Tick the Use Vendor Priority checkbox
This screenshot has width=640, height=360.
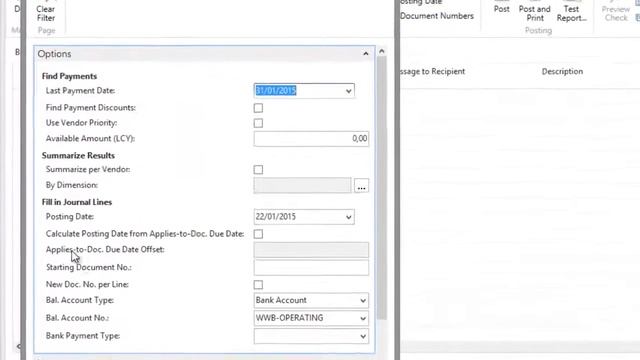tap(258, 123)
